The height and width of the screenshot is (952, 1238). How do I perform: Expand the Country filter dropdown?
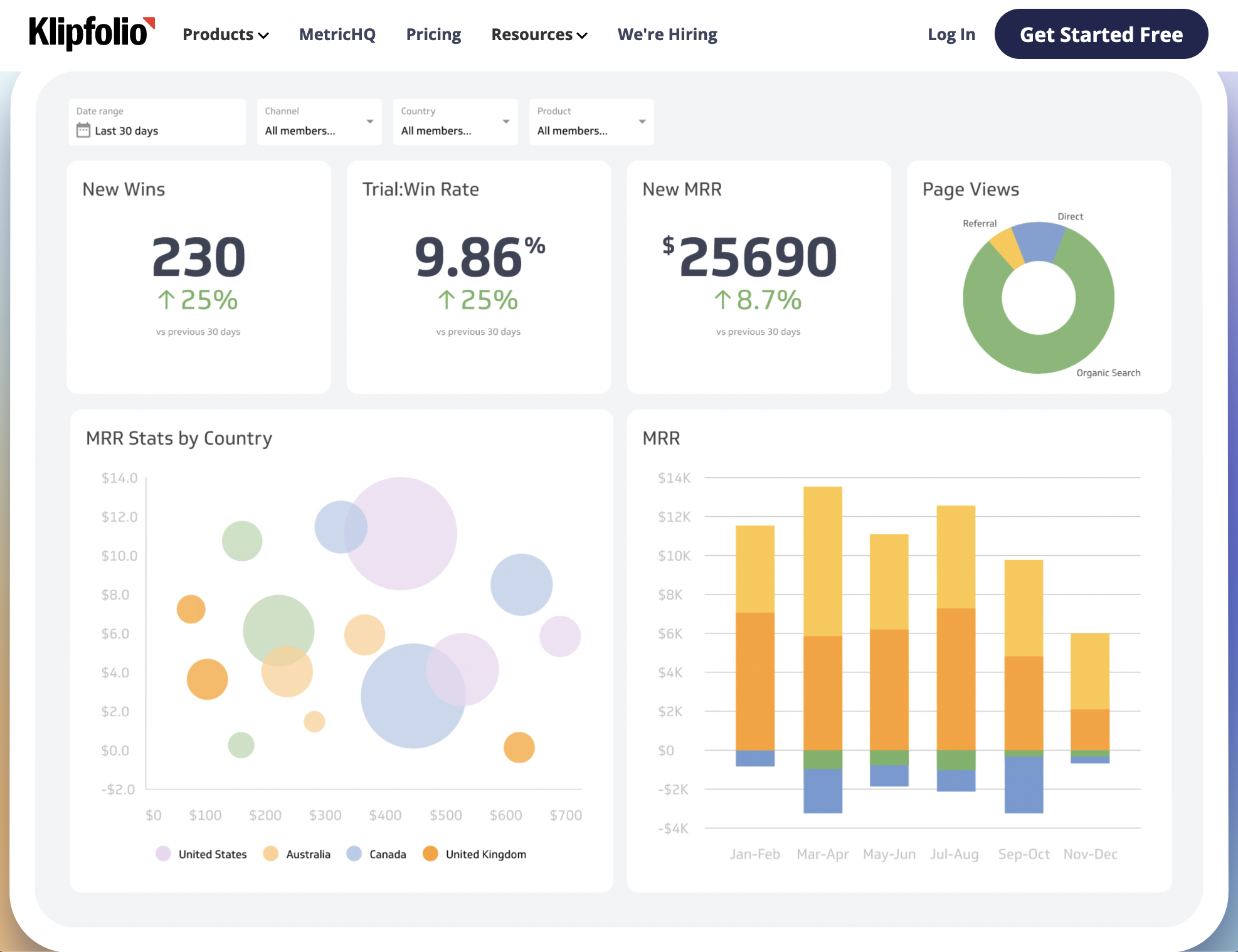tap(455, 122)
